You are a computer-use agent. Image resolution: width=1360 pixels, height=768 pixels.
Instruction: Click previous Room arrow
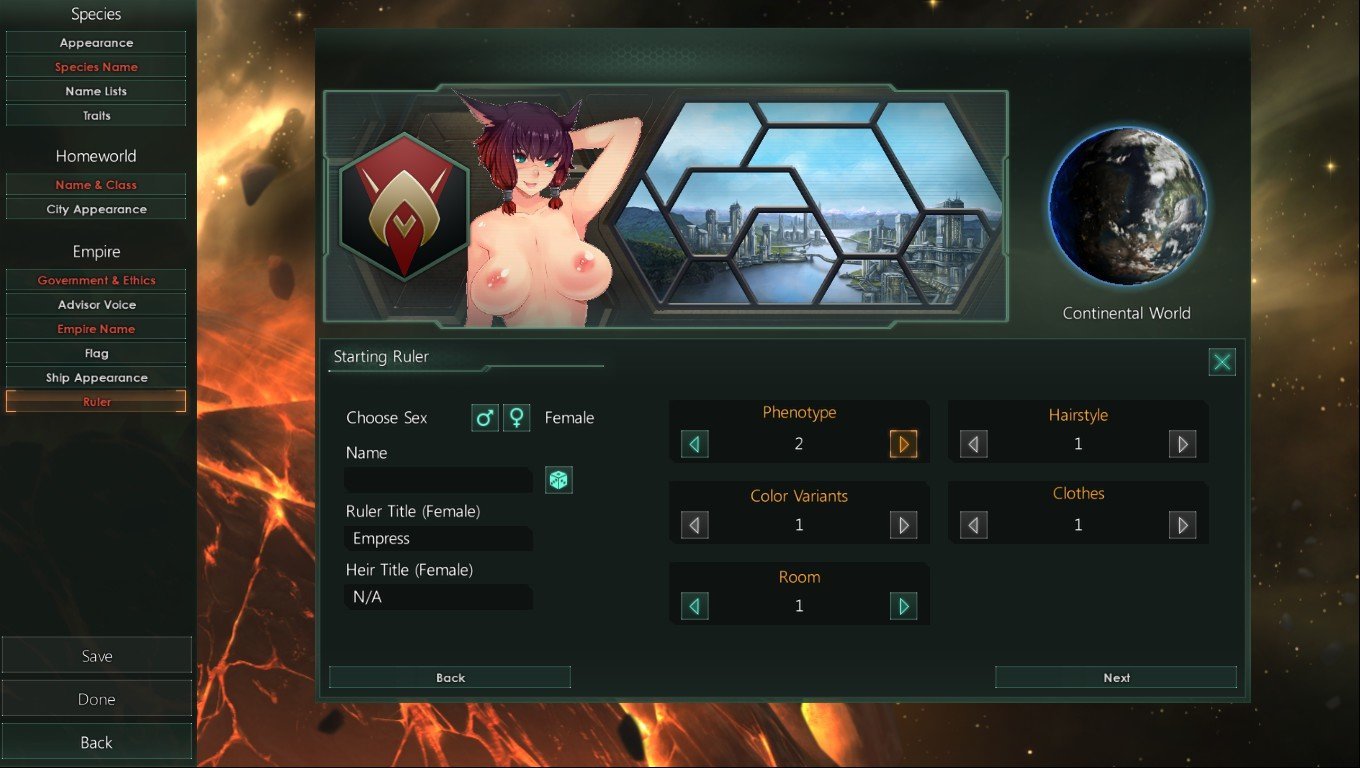695,606
